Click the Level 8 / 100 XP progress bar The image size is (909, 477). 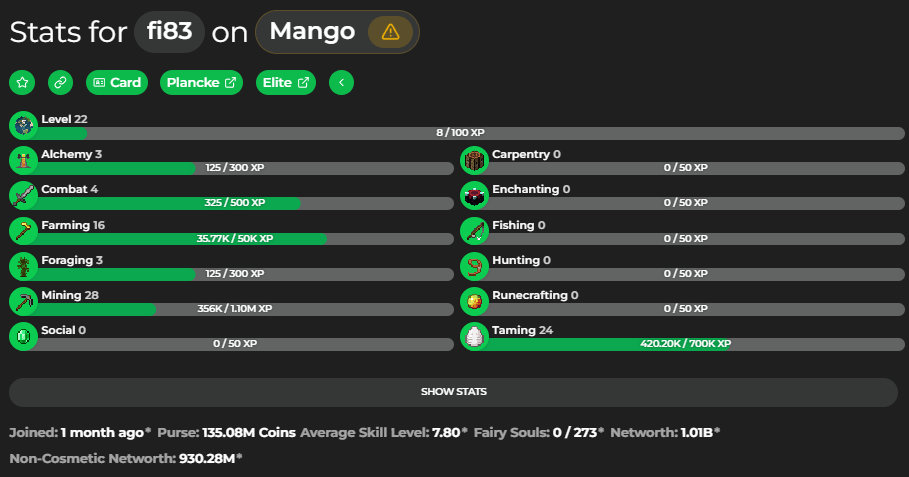point(460,133)
